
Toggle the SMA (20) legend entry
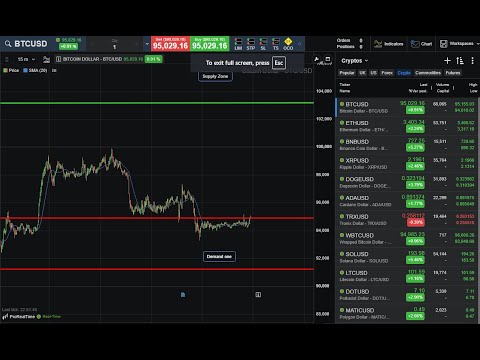tap(35, 70)
